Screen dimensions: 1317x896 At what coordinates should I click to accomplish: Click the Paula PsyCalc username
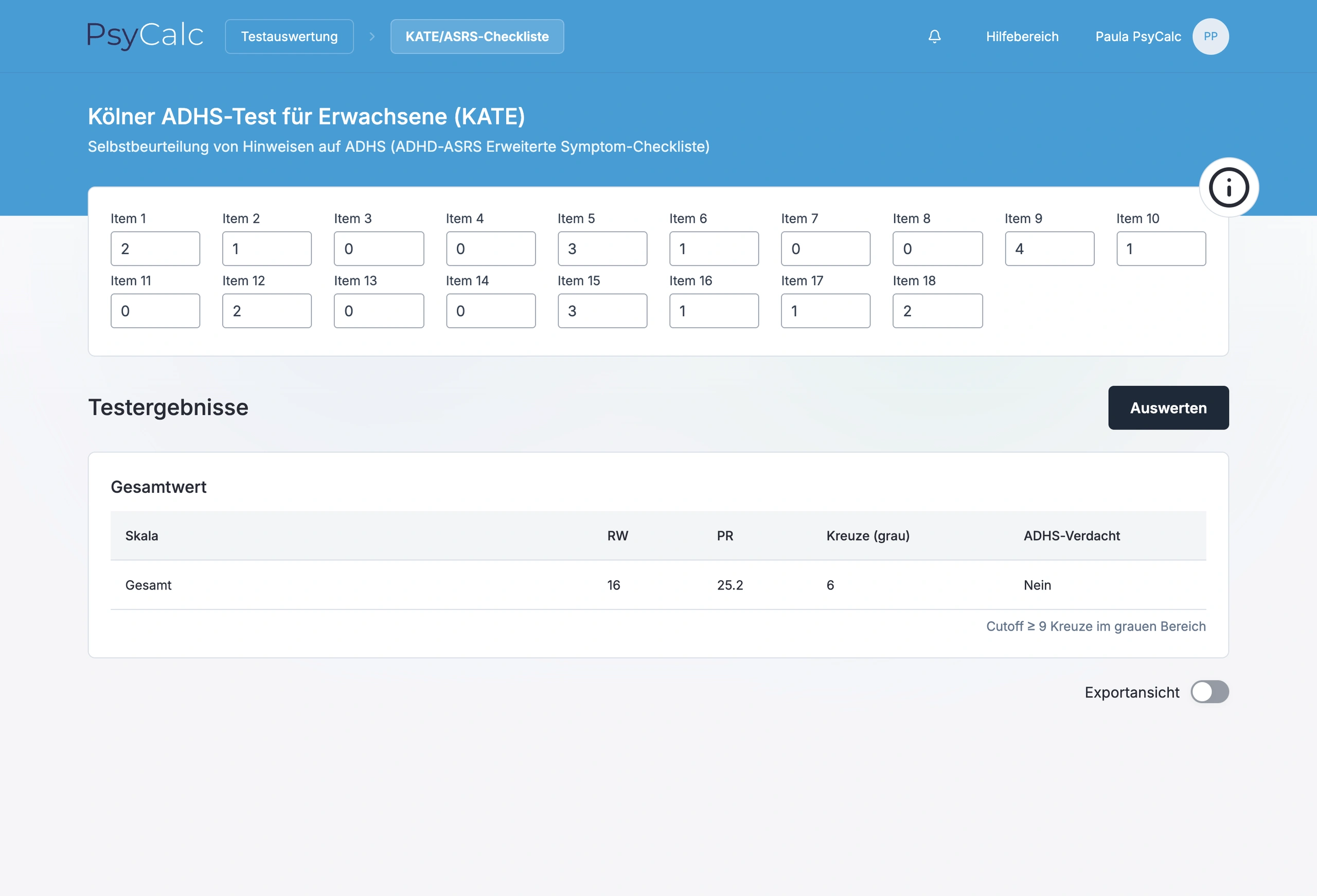coord(1138,37)
